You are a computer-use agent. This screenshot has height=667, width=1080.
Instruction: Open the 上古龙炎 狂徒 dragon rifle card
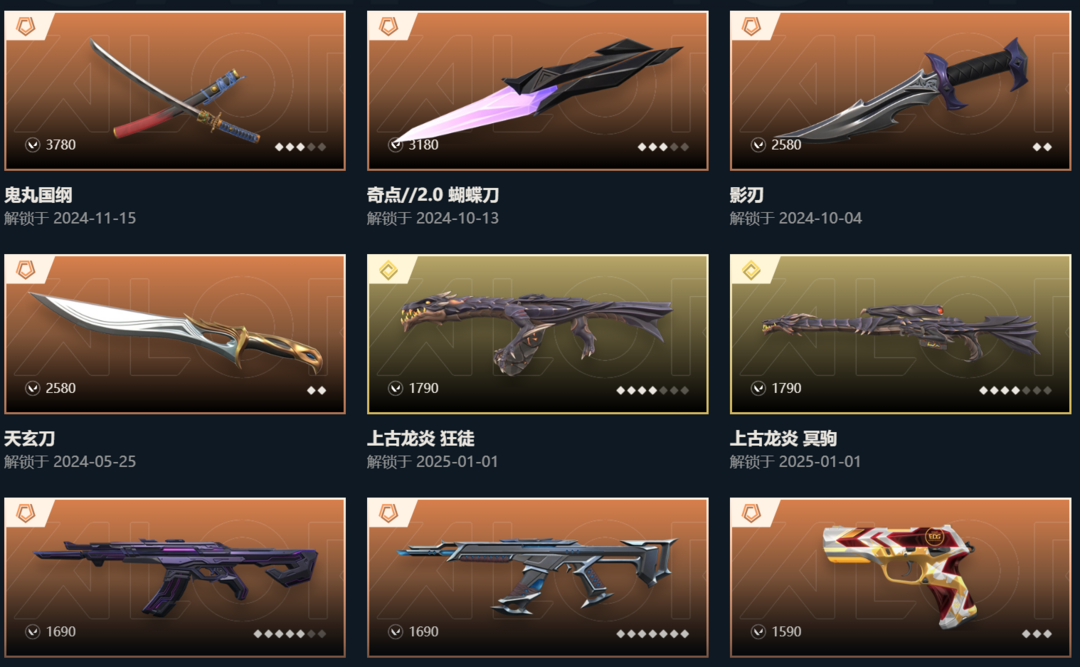[x=537, y=334]
